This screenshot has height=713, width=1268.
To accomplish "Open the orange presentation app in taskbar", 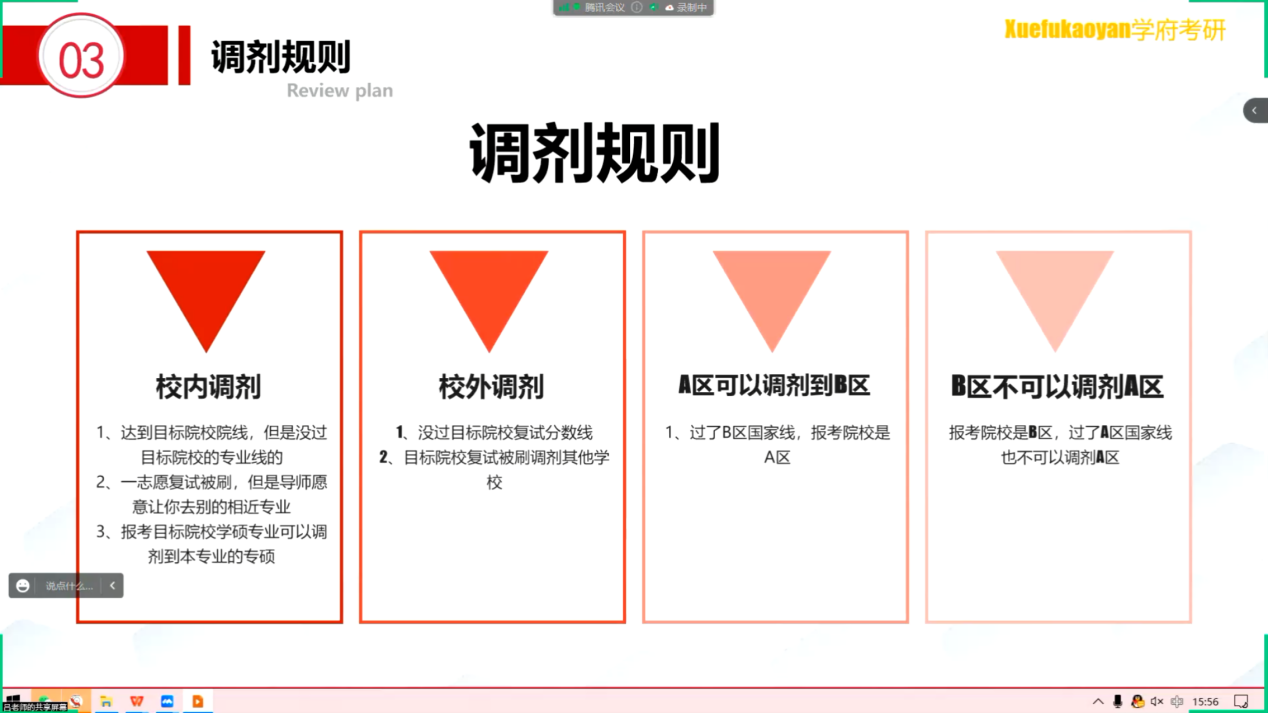I will [198, 702].
